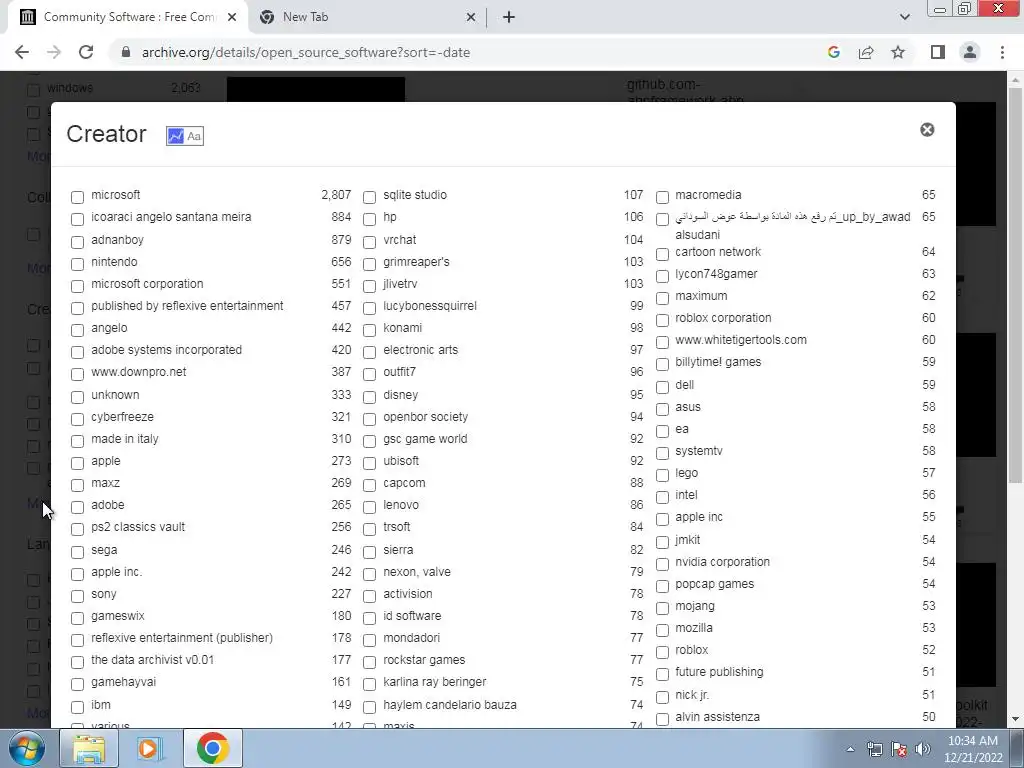Share this page via toolbar icon
Screen dimensions: 1024x768
tap(866, 52)
